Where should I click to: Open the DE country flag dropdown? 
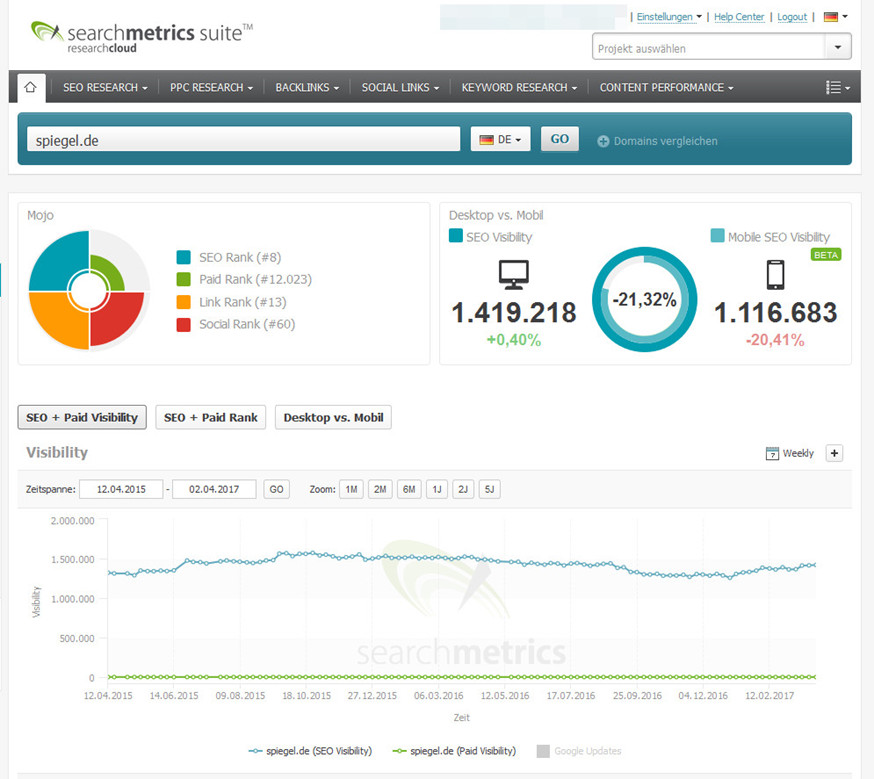tap(500, 139)
